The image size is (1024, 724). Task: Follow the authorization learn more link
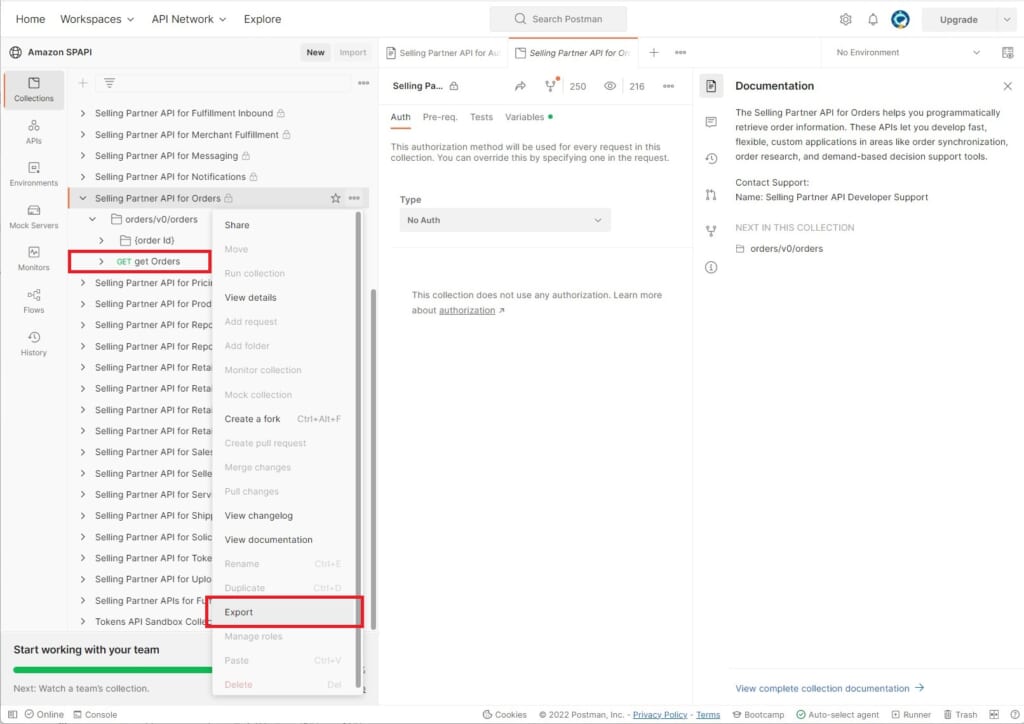tap(467, 311)
